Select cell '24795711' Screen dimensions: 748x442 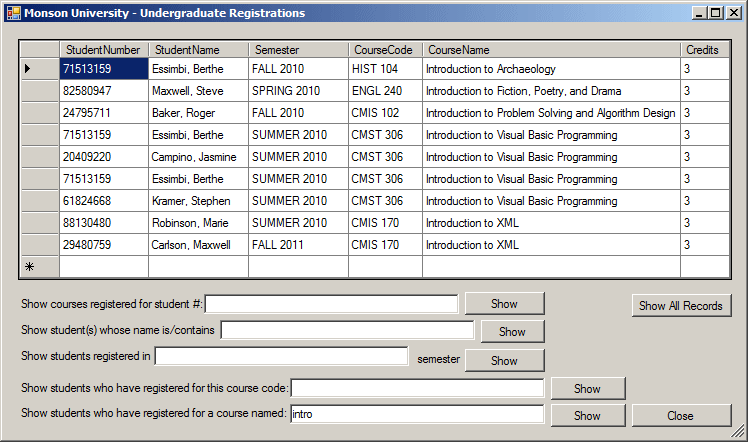104,113
